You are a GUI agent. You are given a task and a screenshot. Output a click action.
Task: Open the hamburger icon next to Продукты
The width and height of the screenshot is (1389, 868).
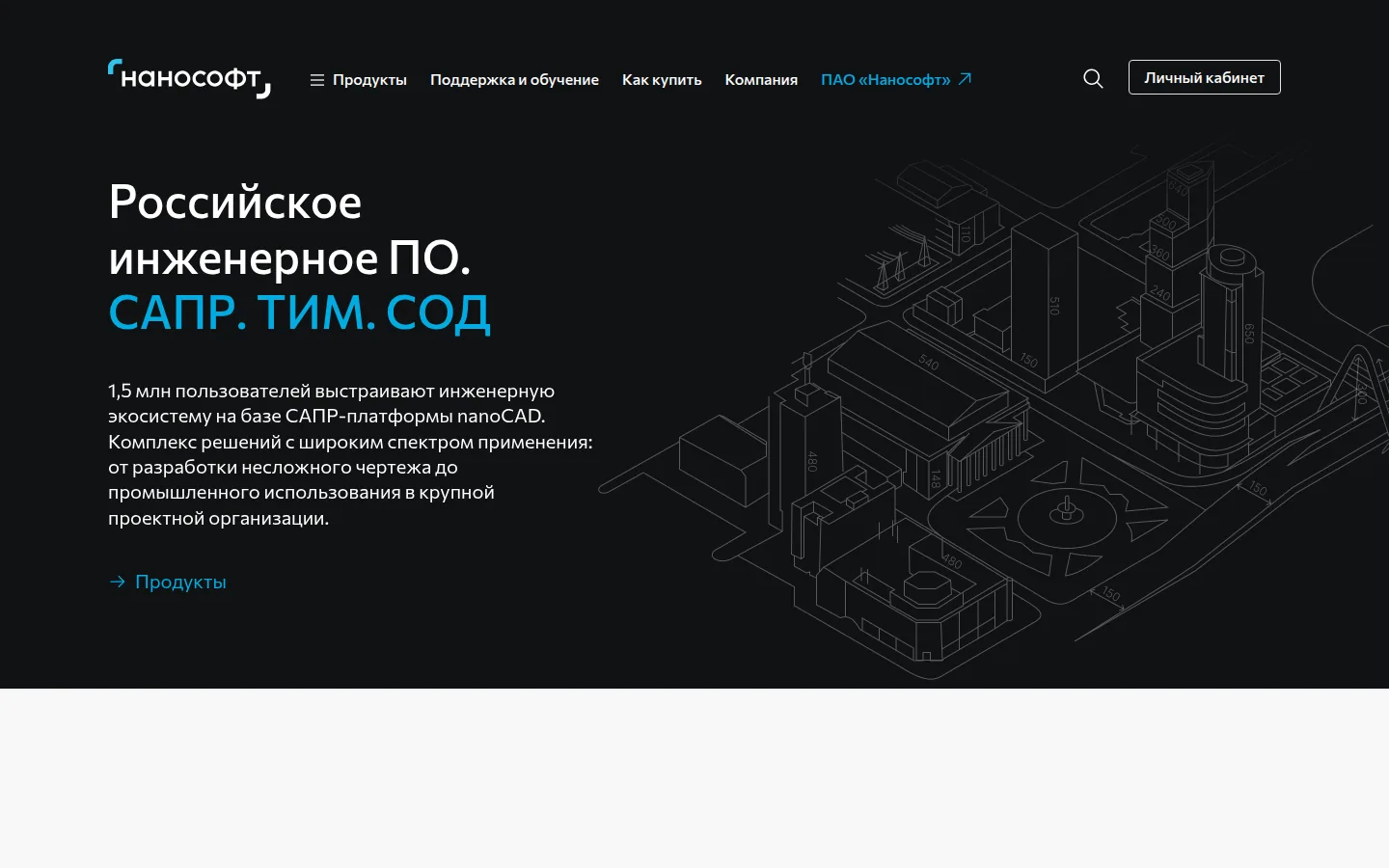tap(316, 80)
